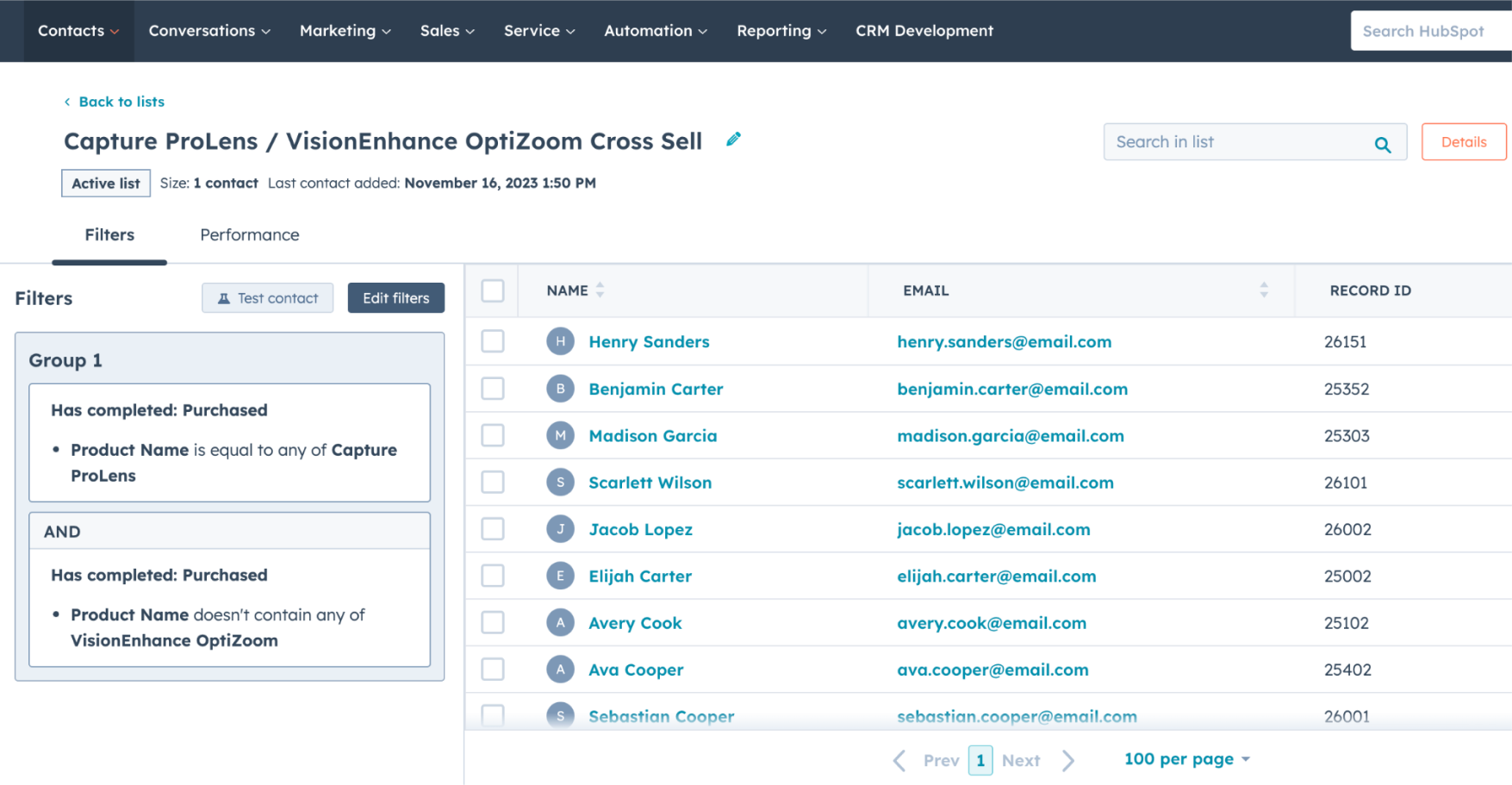Click Henry Sanders' avatar icon
1512x785 pixels.
(560, 341)
